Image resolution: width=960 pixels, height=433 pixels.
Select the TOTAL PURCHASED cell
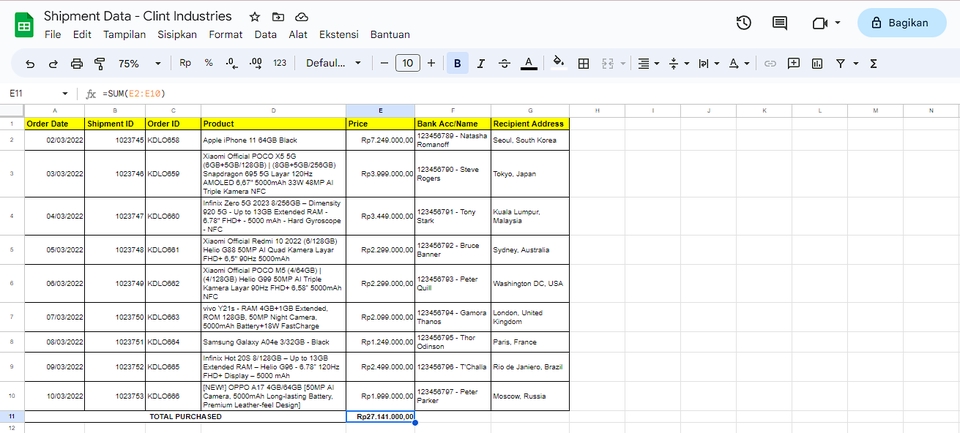coord(186,416)
